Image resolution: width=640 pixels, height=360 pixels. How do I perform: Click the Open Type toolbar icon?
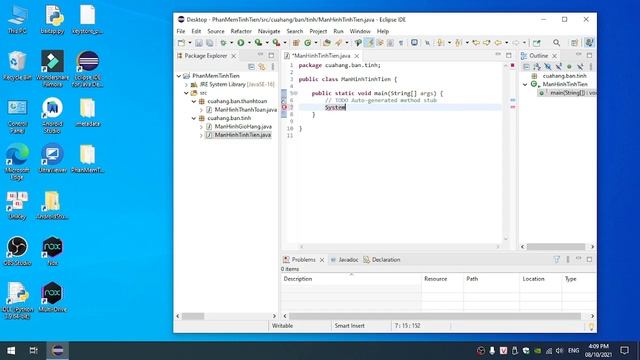click(x=327, y=43)
